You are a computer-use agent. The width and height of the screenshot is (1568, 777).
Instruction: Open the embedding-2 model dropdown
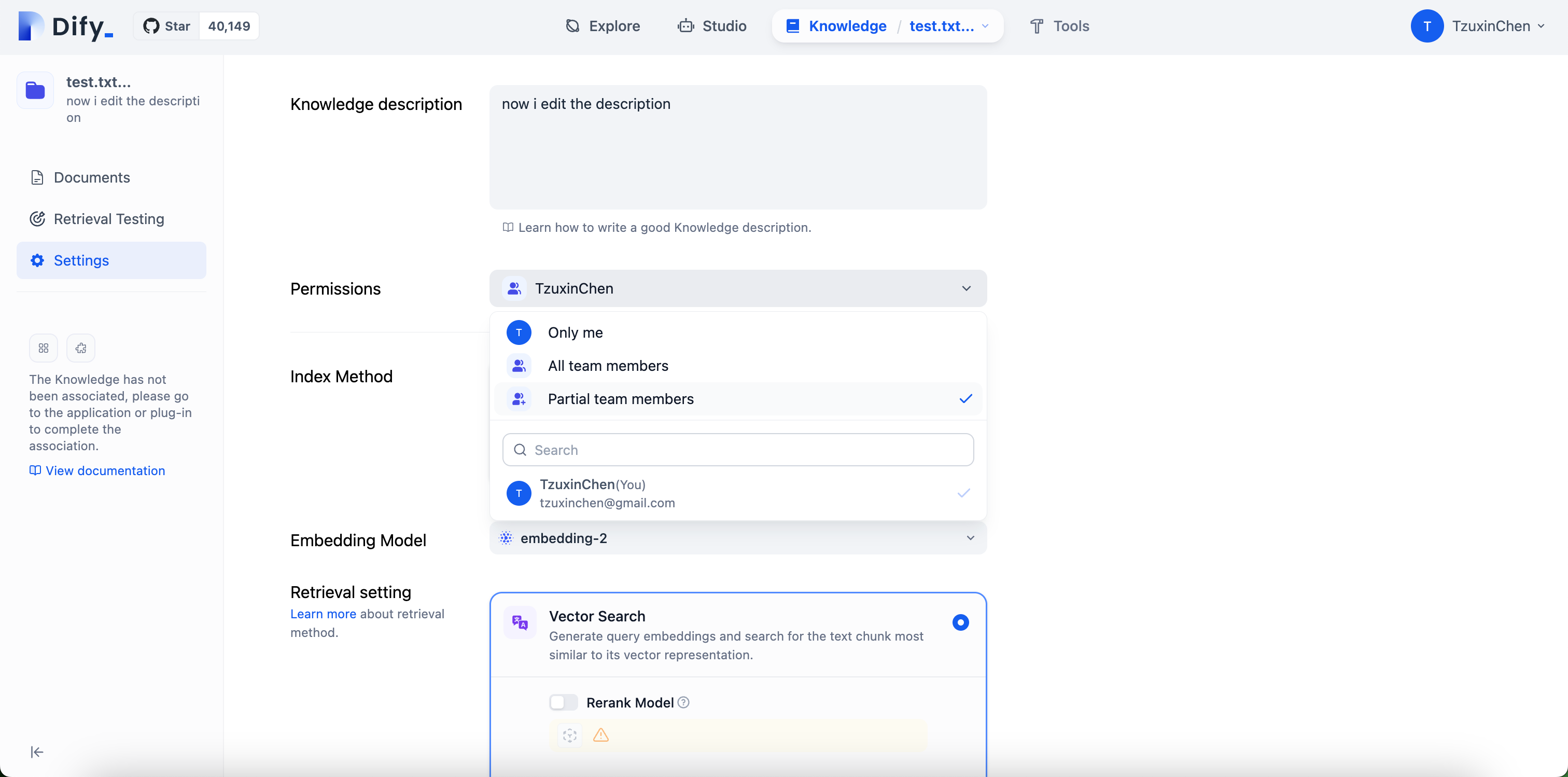pyautogui.click(x=738, y=538)
